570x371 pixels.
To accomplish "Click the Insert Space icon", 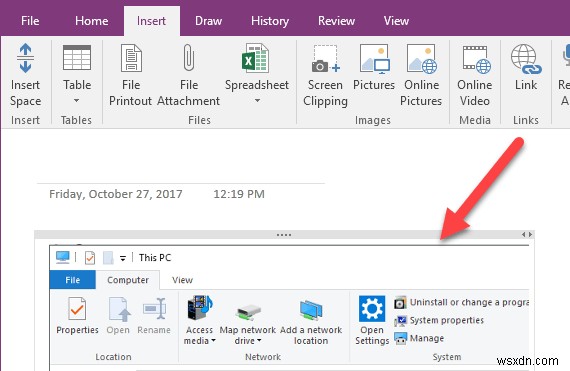I will pos(25,58).
